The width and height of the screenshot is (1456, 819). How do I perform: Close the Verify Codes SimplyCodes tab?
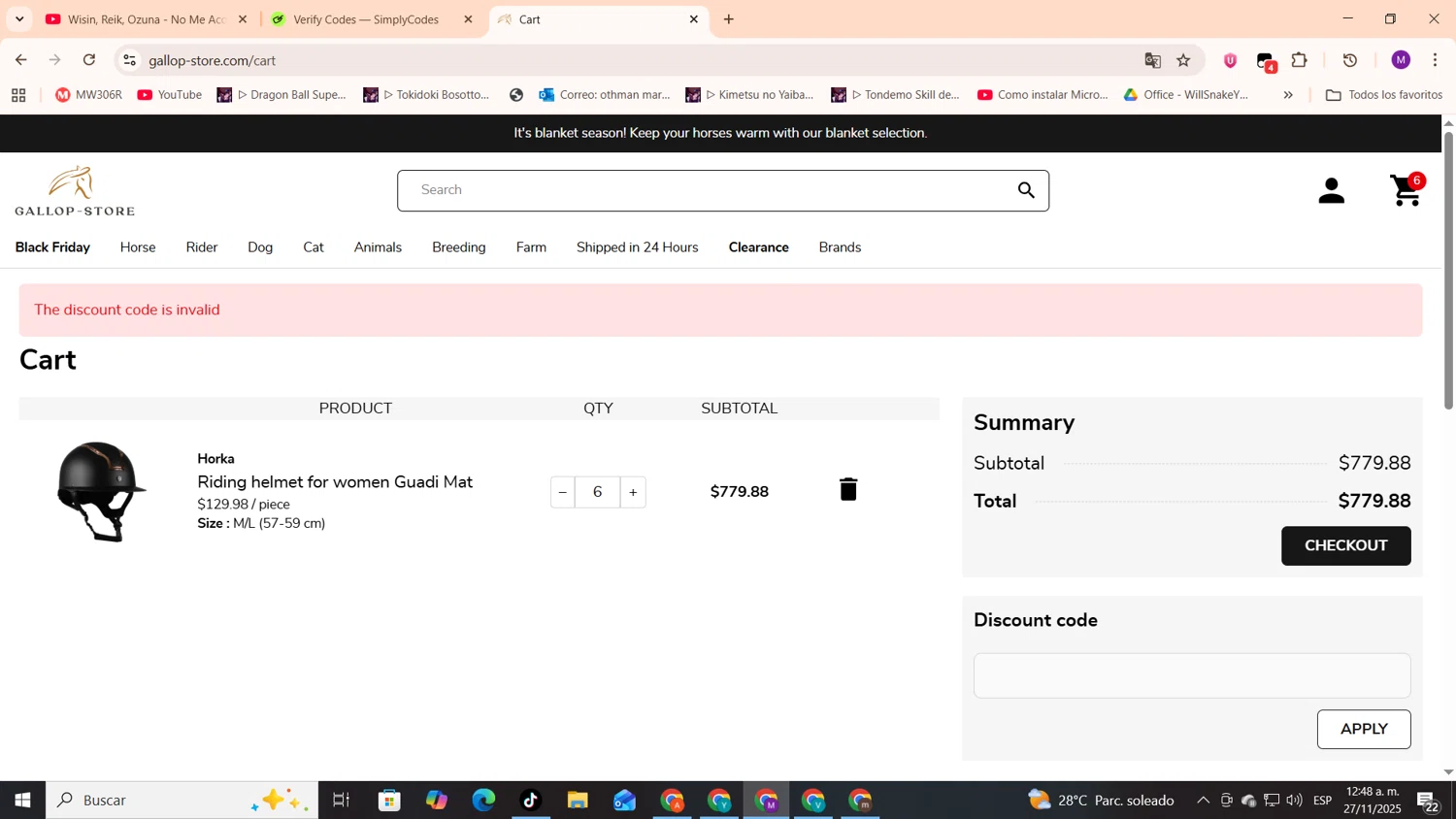(x=469, y=19)
